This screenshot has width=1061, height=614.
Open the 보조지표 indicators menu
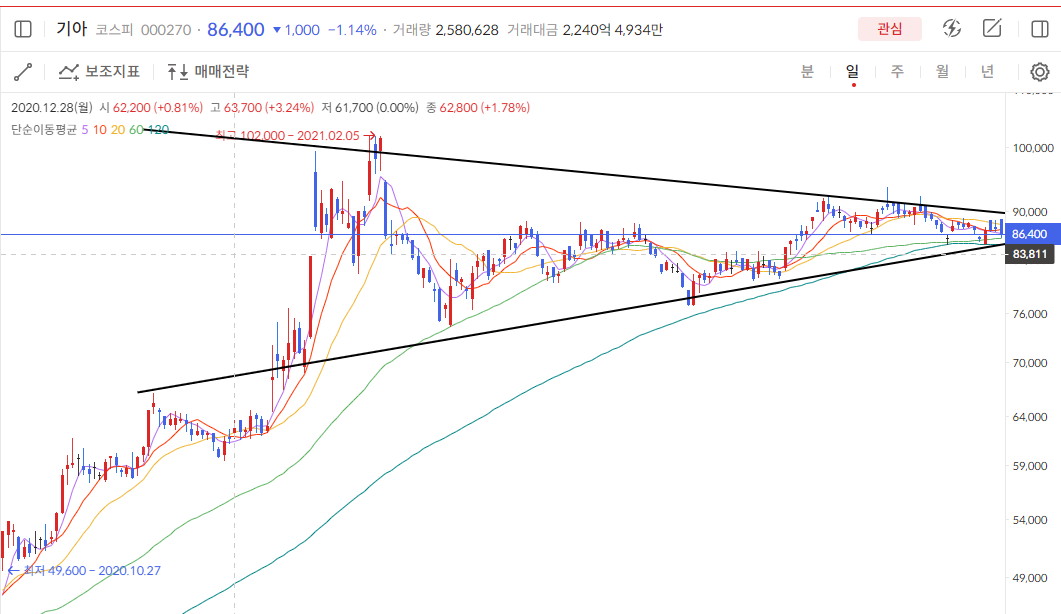(x=99, y=72)
